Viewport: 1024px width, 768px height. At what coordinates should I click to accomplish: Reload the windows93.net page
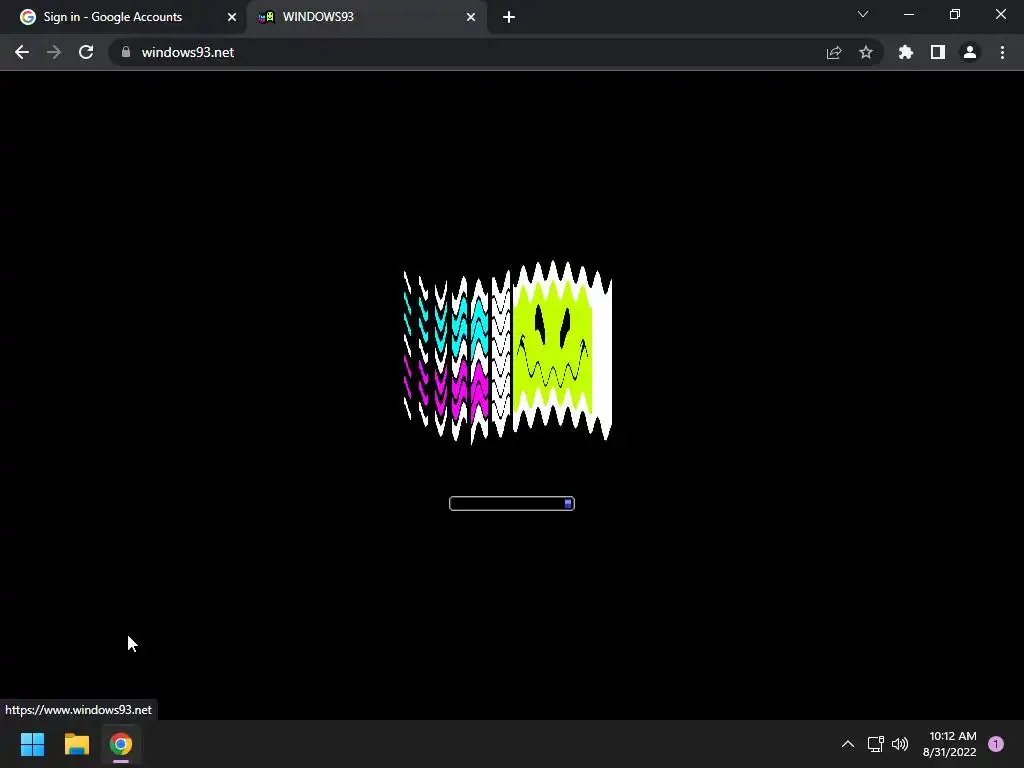[86, 52]
